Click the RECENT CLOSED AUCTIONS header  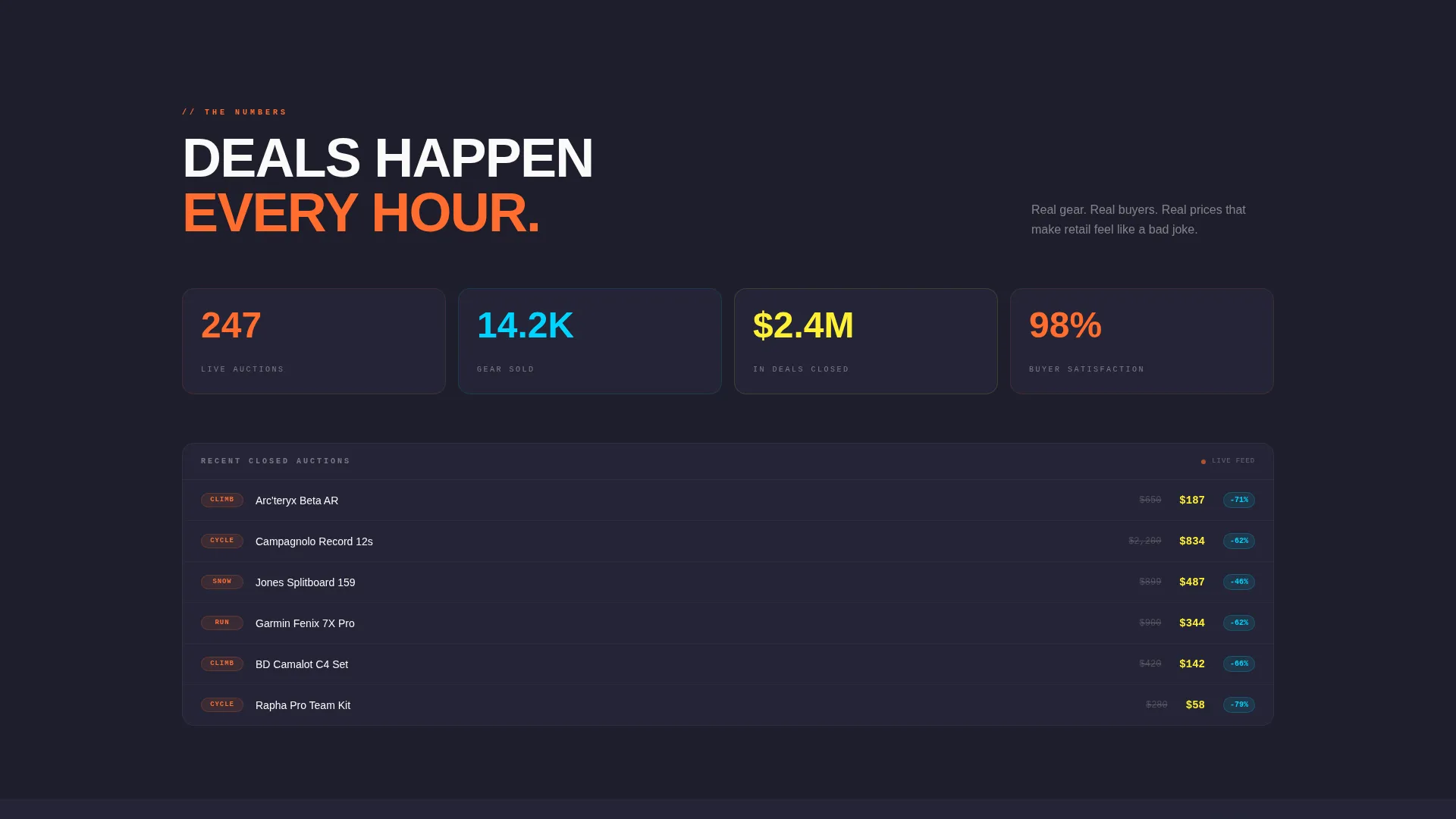coord(276,461)
